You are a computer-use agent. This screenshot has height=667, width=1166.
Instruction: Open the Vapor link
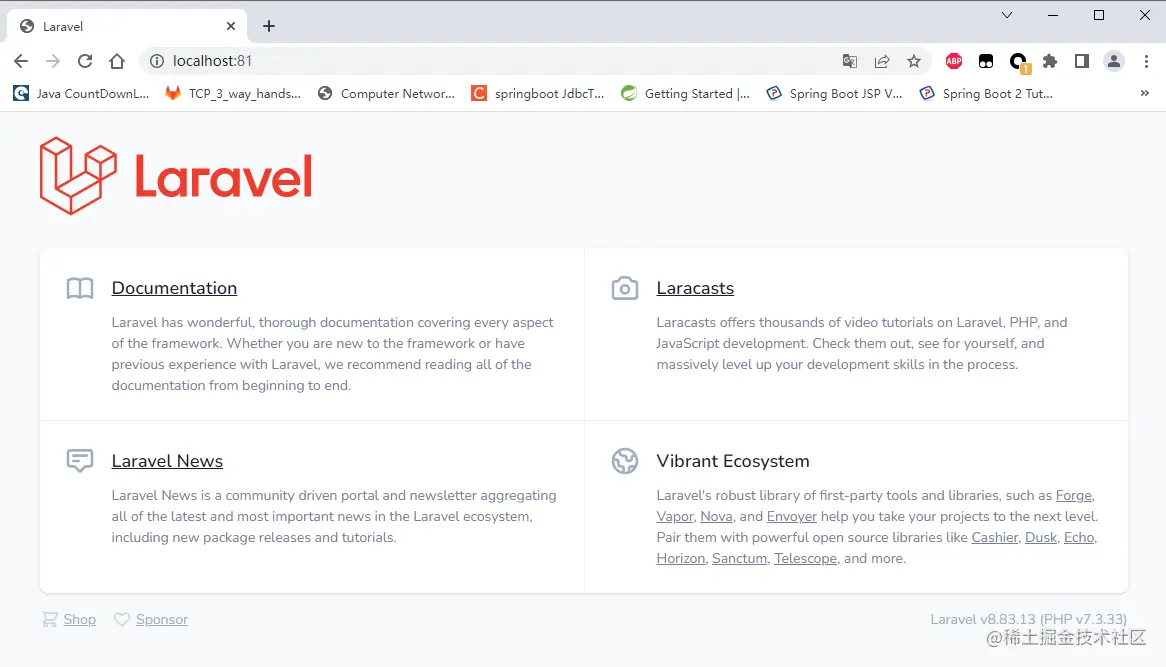(674, 516)
